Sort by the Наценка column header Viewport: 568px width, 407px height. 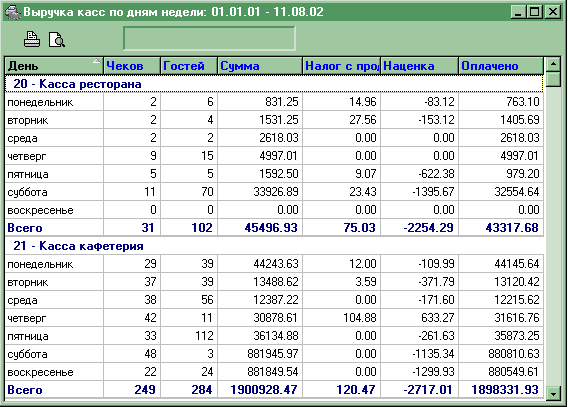tap(419, 66)
